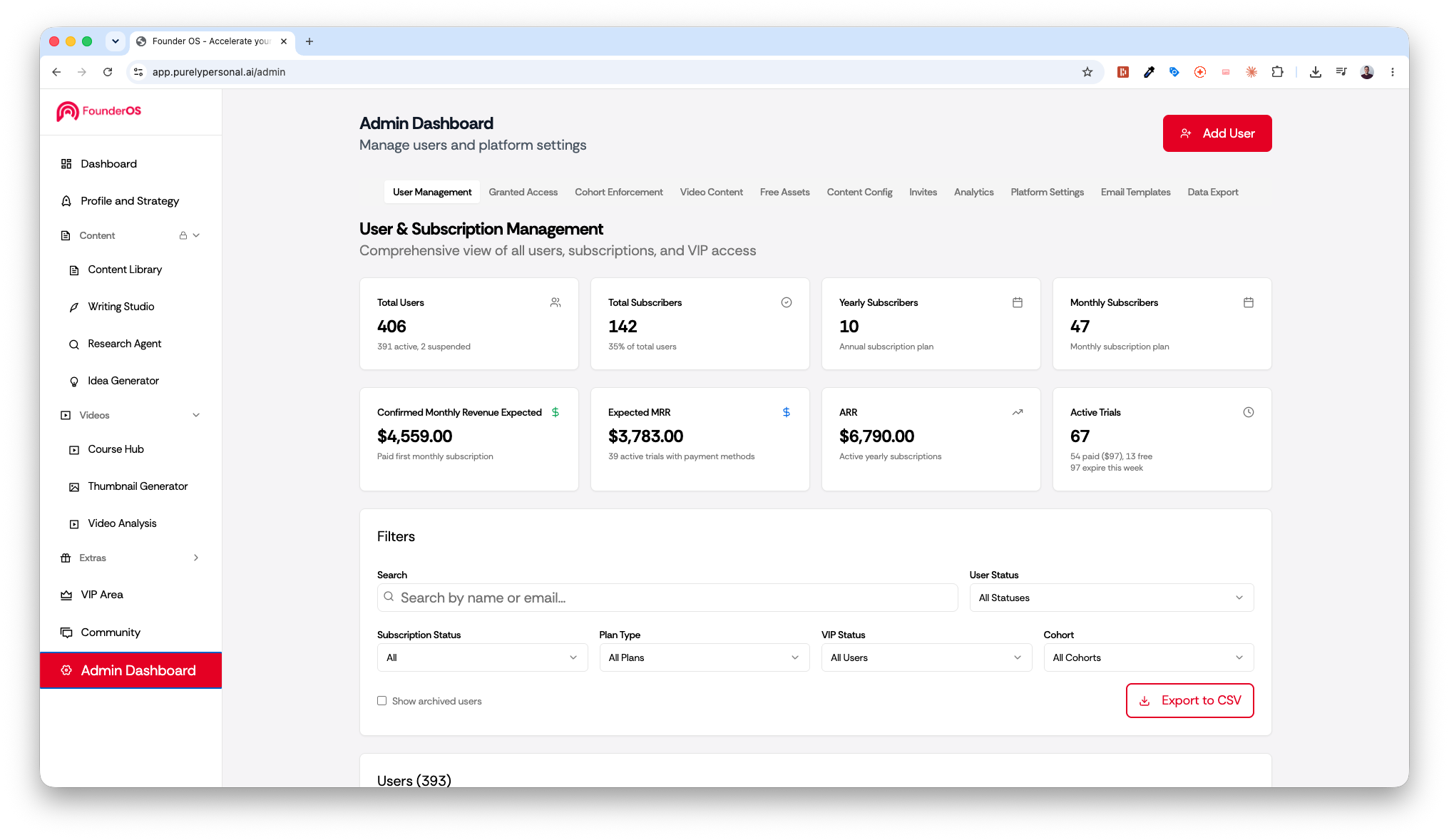Viewport: 1449px width, 840px height.
Task: Open the Plan Type dropdown
Action: 704,657
